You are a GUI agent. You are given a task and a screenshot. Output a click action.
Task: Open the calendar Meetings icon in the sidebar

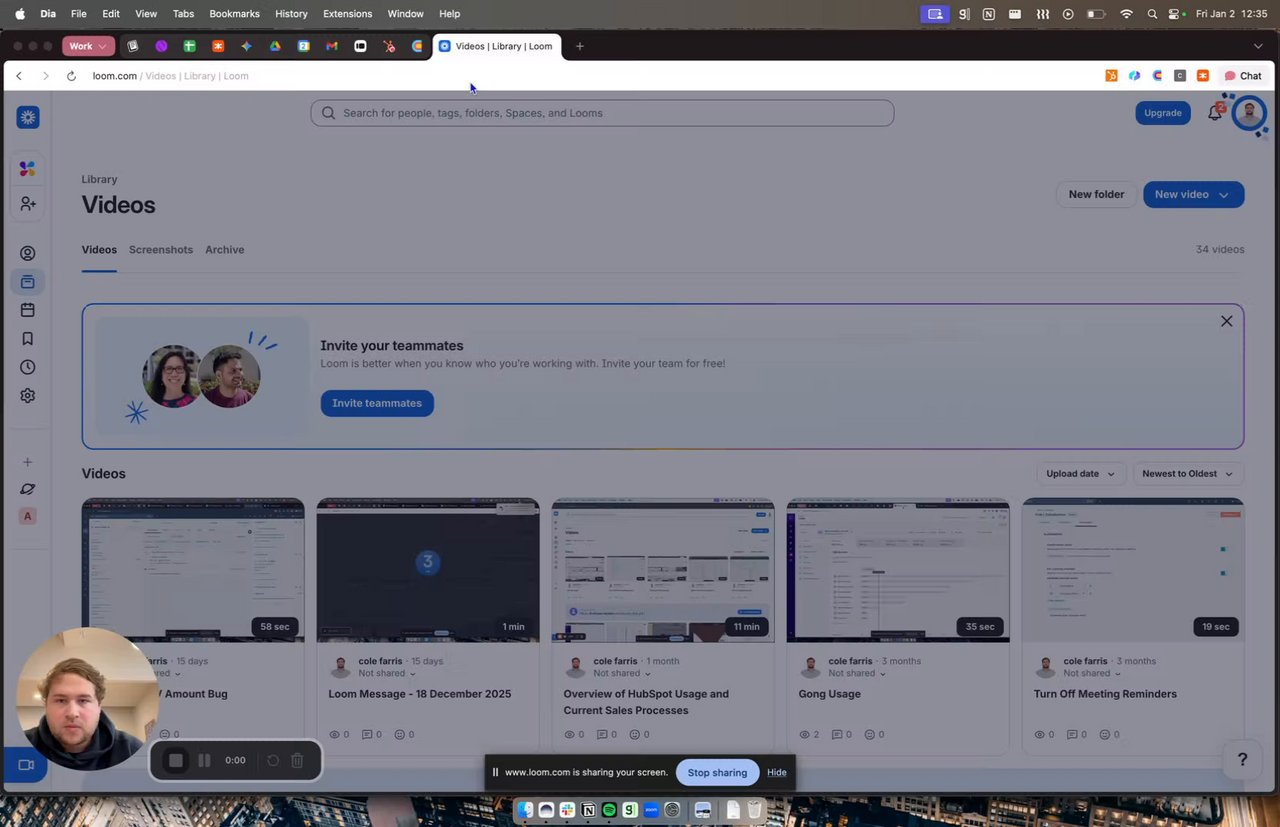tap(28, 310)
